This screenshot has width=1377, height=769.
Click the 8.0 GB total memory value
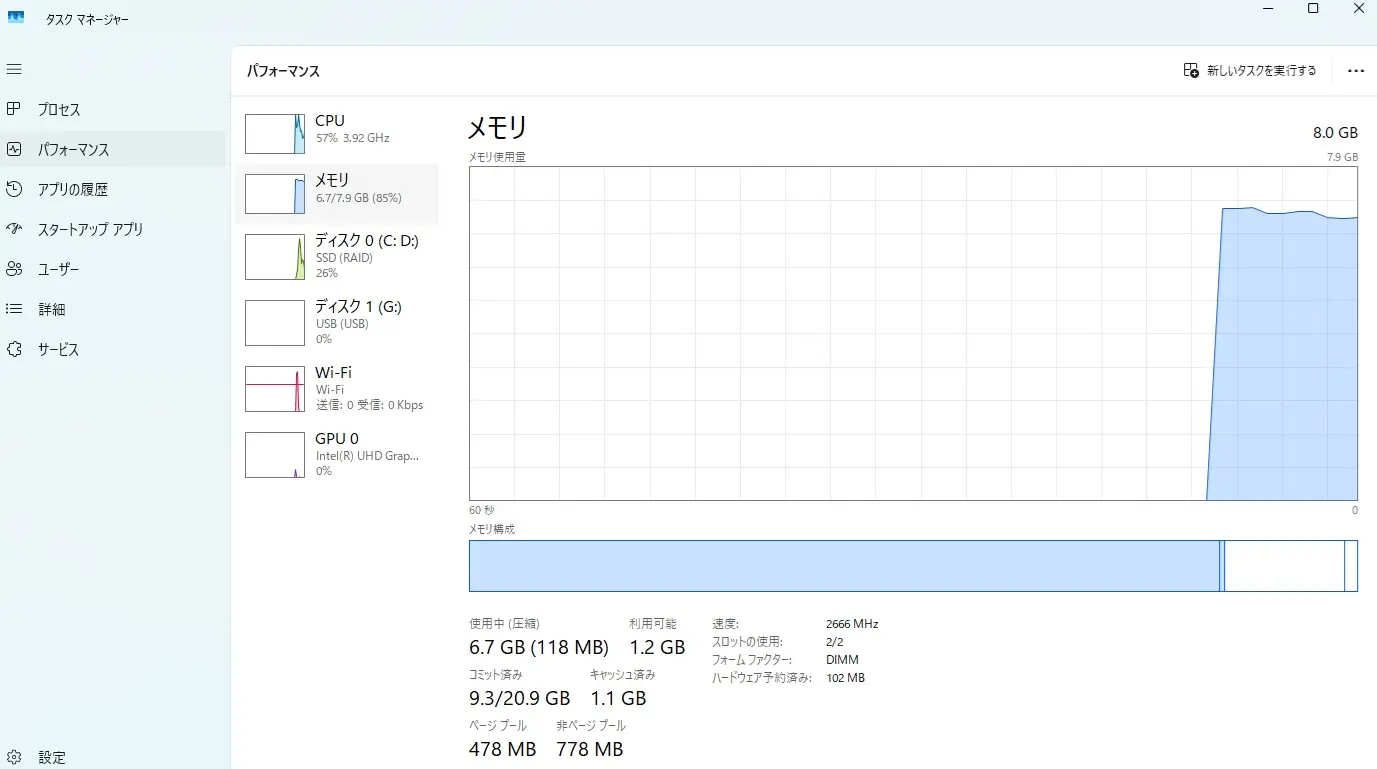(x=1335, y=133)
